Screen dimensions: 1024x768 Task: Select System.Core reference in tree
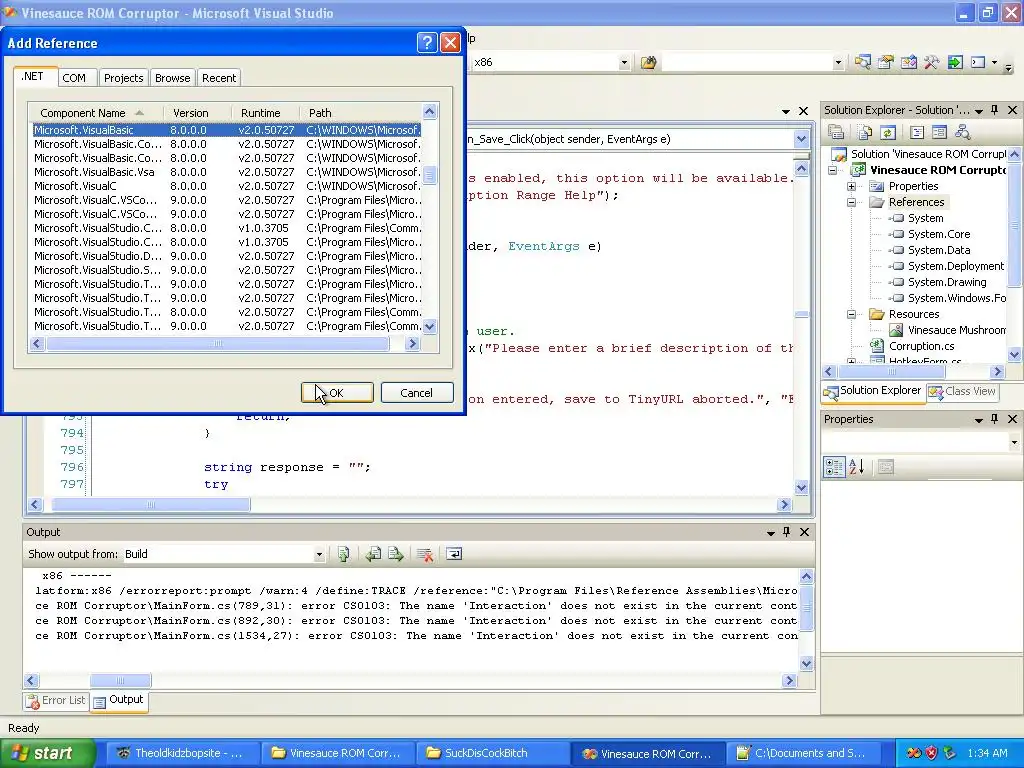tap(938, 234)
